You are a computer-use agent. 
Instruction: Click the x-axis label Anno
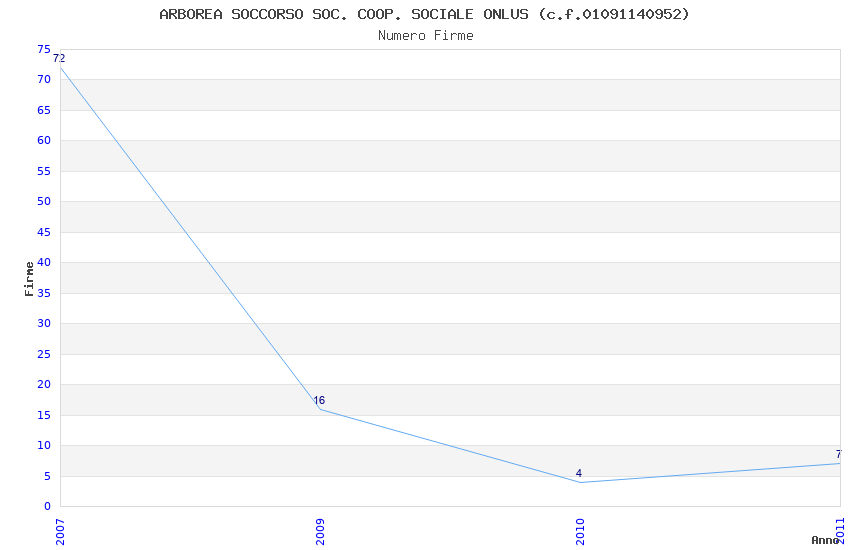click(x=825, y=540)
